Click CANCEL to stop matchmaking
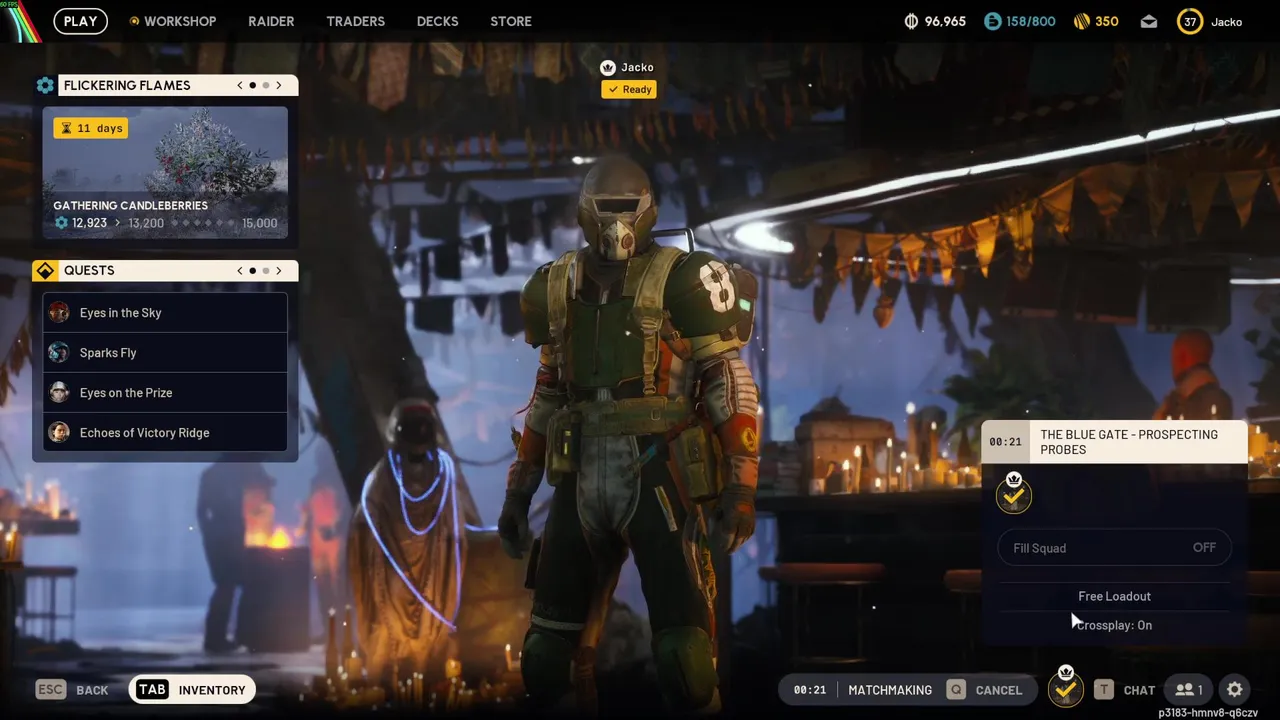The image size is (1280, 720). (x=998, y=690)
